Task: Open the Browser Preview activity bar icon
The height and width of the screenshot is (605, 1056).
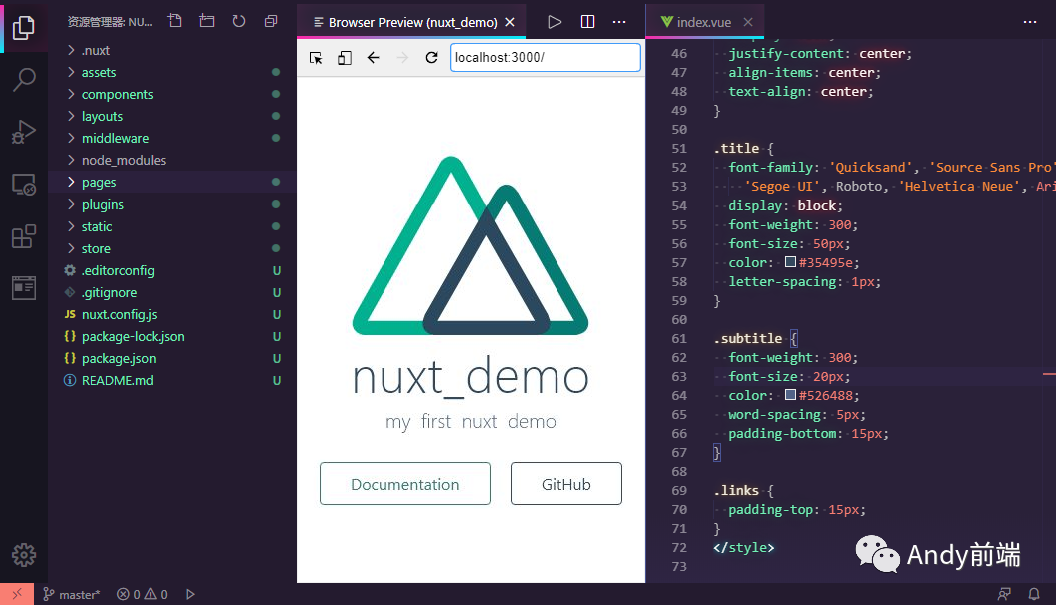Action: 24,288
